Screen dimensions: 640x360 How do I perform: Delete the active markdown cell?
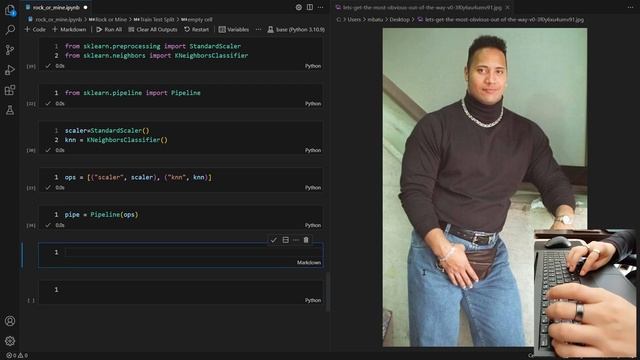click(306, 240)
